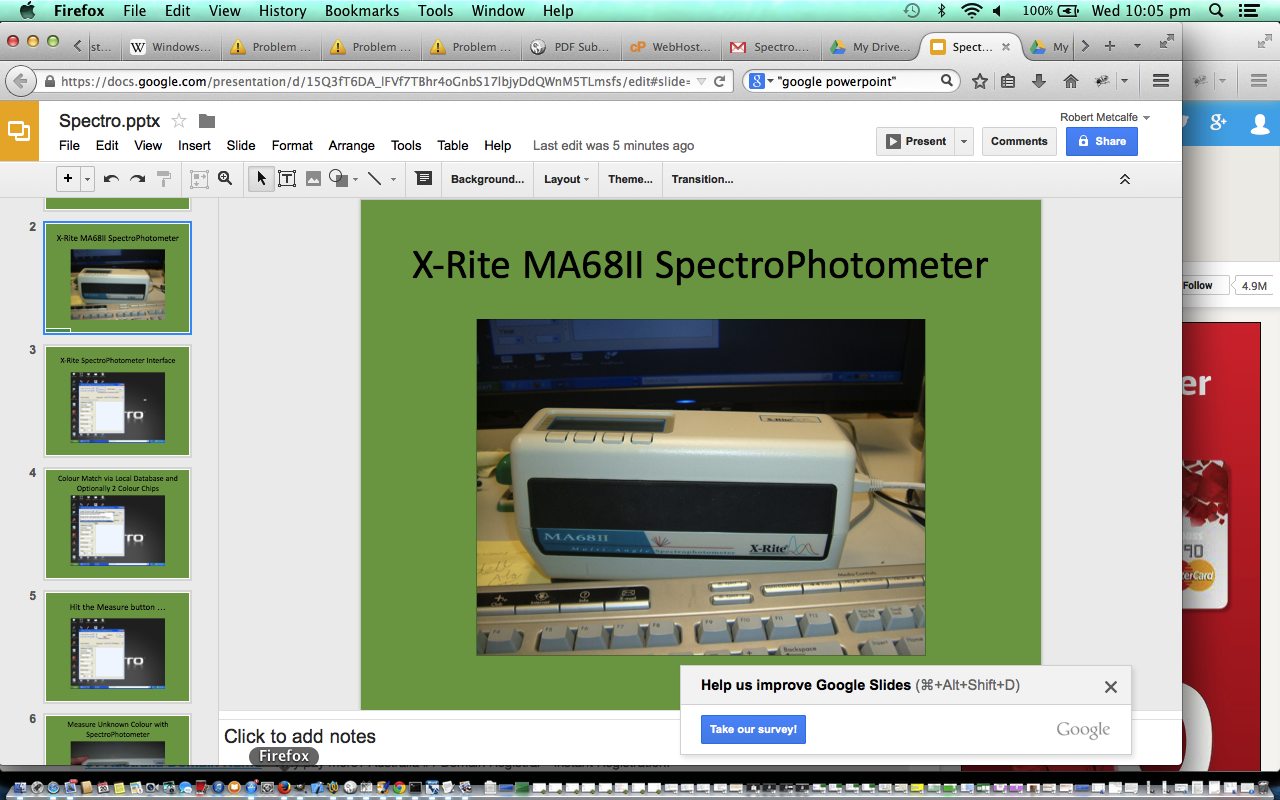Image resolution: width=1280 pixels, height=800 pixels.
Task: Open the Arrange menu
Action: tap(351, 145)
